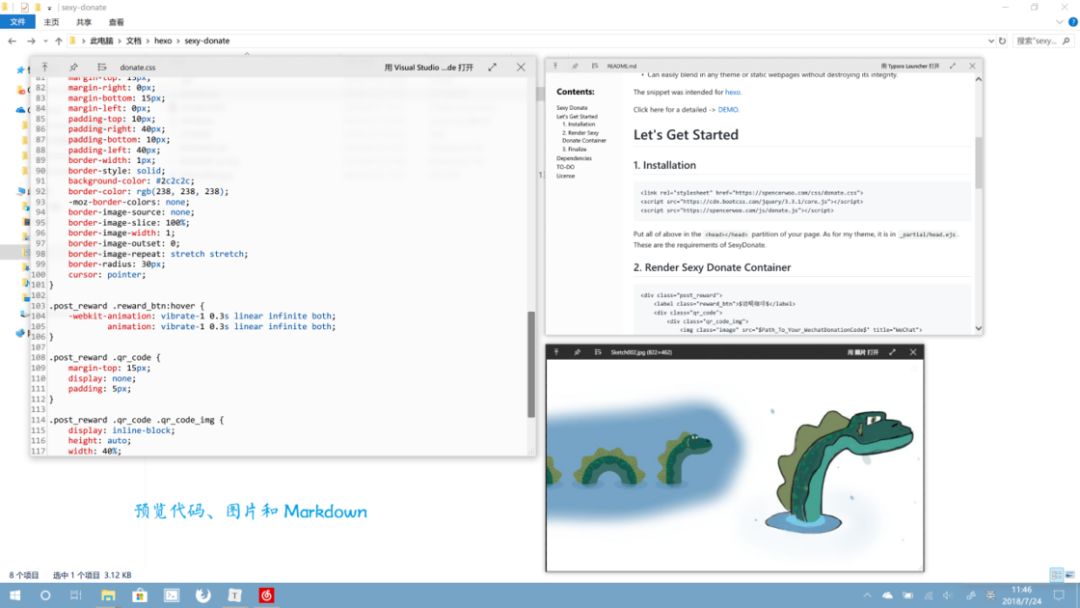
Task: Open the Windows Start menu
Action: (x=14, y=596)
